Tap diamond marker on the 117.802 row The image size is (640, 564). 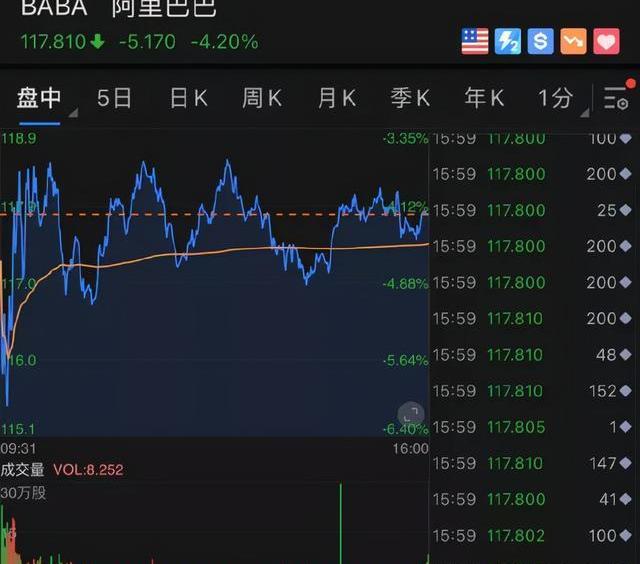(x=625, y=535)
